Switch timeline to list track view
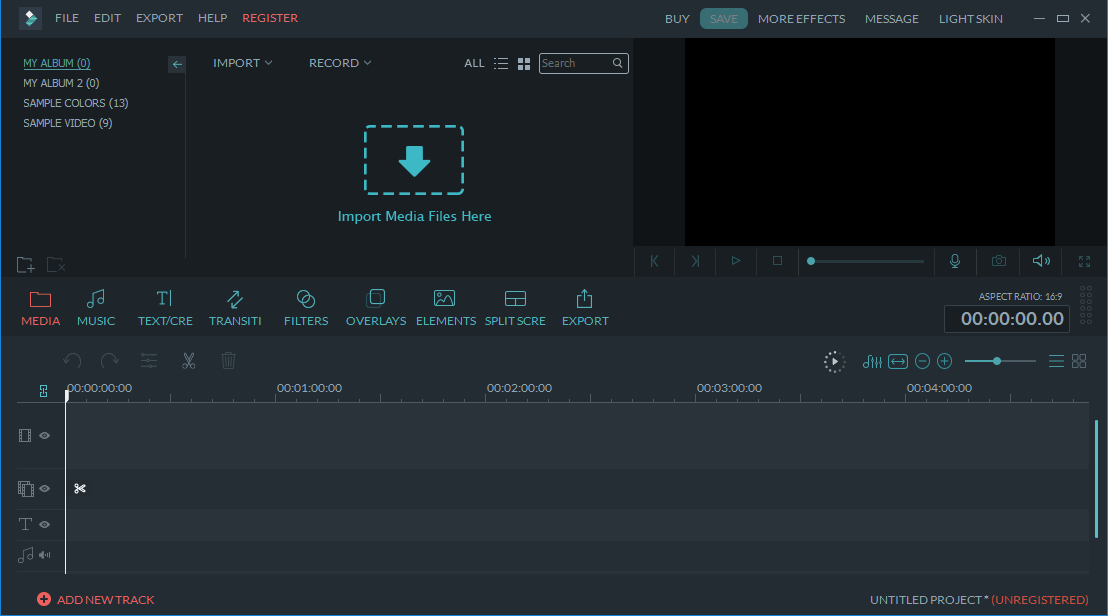The width and height of the screenshot is (1108, 616). pos(1056,362)
